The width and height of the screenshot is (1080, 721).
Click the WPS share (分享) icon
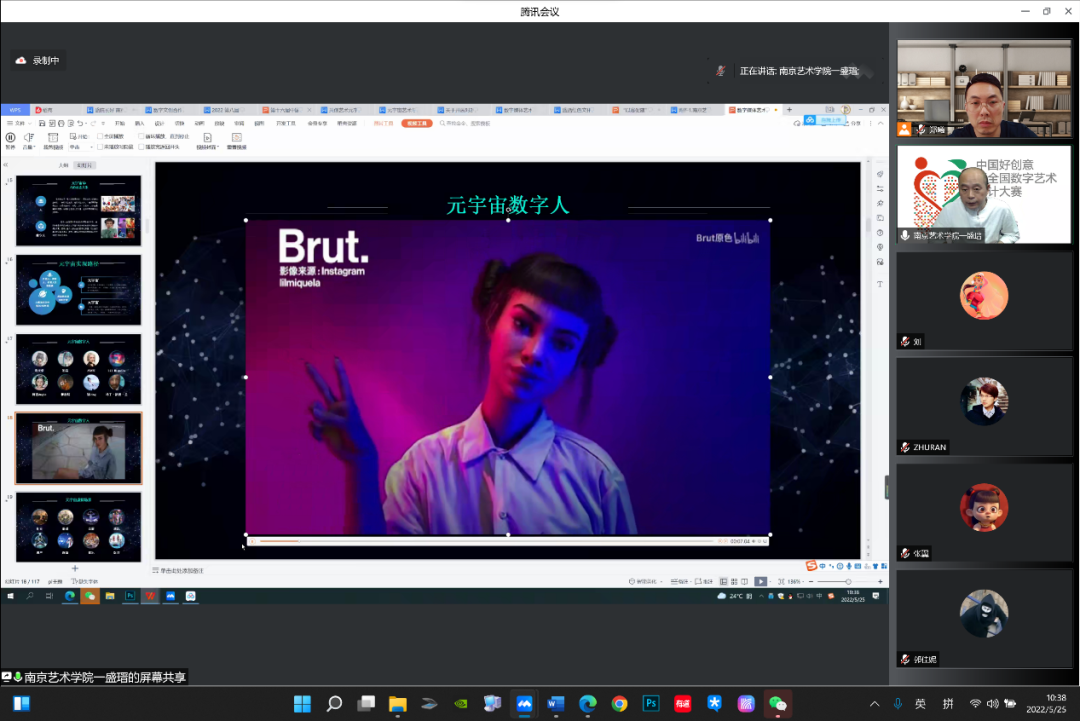(853, 123)
